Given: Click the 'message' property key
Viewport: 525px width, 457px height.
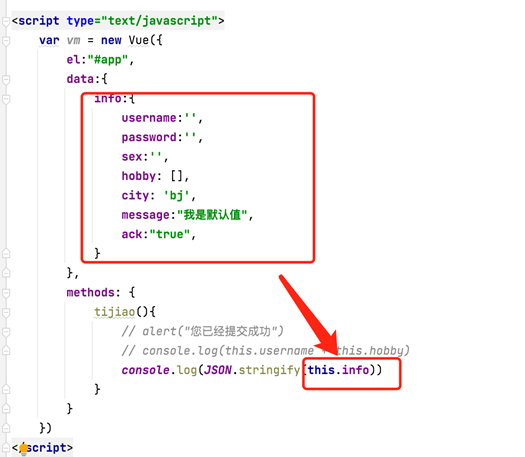Looking at the screenshot, I should tap(146, 215).
